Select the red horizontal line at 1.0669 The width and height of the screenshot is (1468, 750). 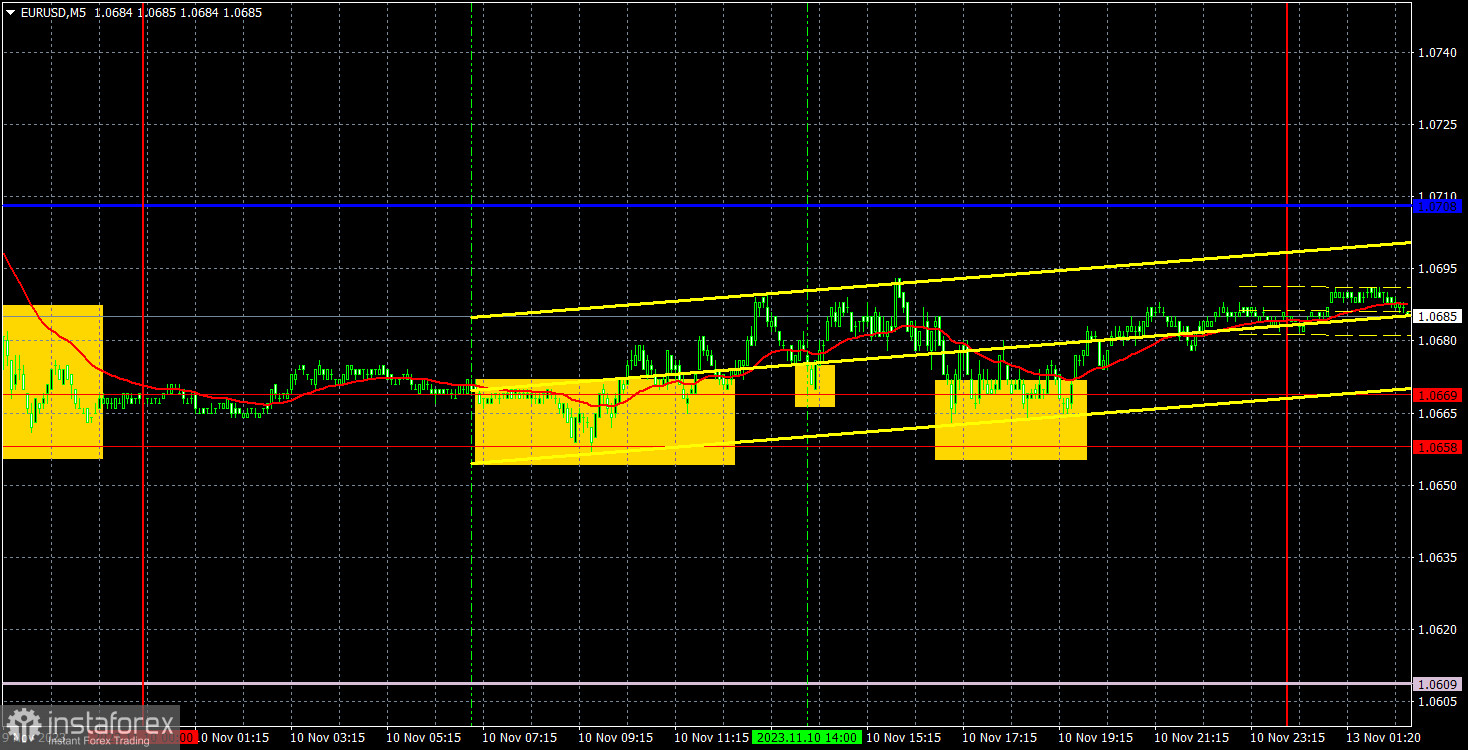[706, 395]
